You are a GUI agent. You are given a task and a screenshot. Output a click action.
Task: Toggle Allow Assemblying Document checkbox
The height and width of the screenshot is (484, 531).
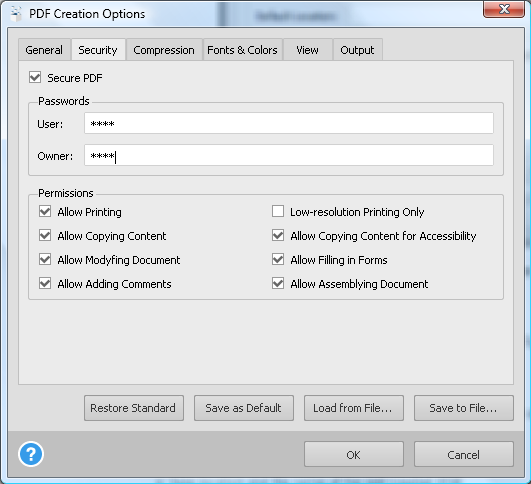click(278, 283)
